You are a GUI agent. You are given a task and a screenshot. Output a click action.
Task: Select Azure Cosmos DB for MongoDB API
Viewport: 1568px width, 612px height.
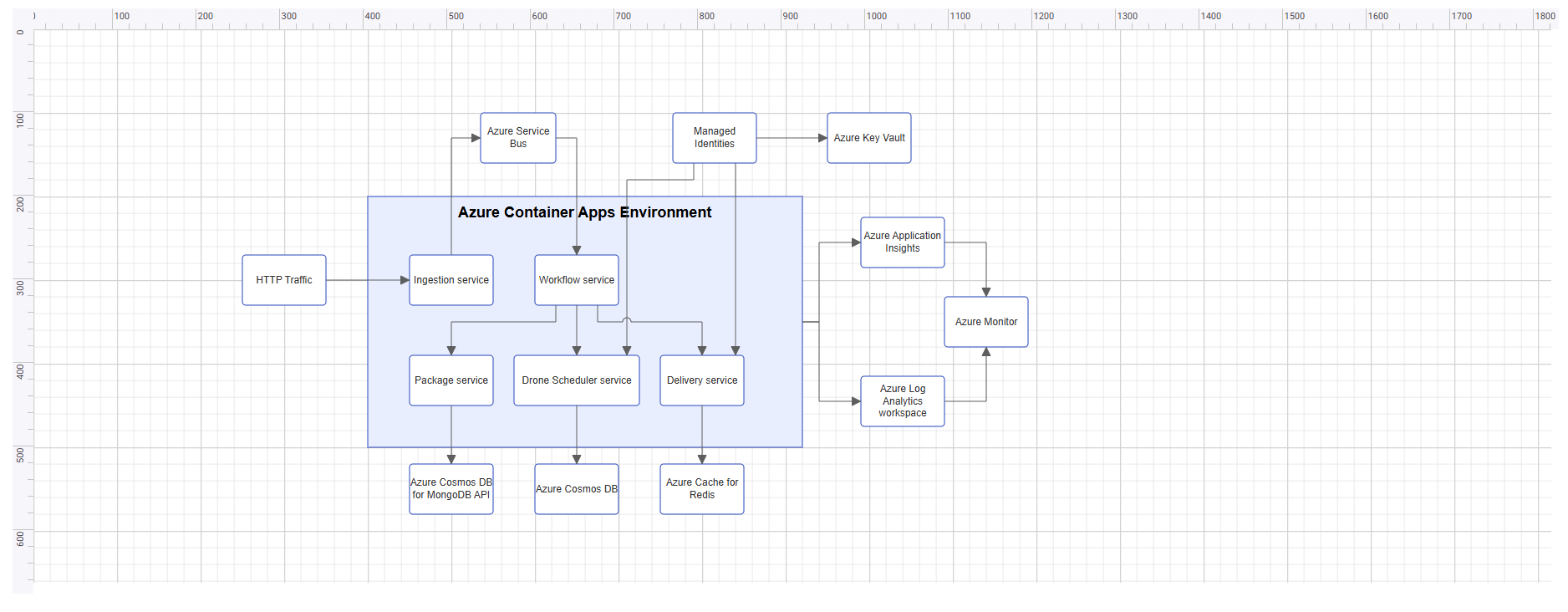click(451, 489)
